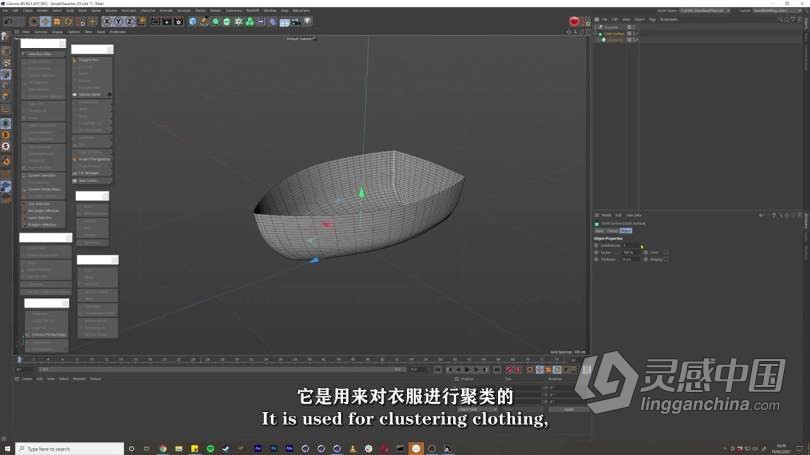Click the taskbar search box
This screenshot has width=810, height=455.
click(70, 448)
